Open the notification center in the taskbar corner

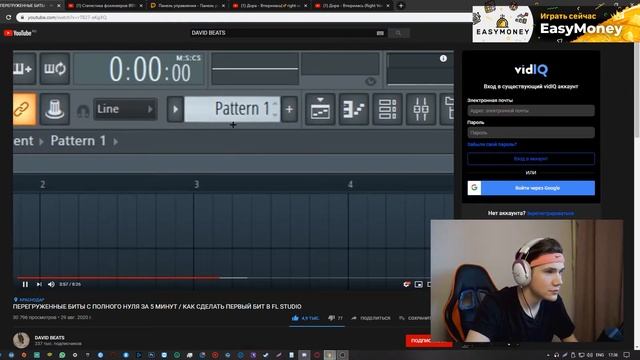(x=627, y=355)
